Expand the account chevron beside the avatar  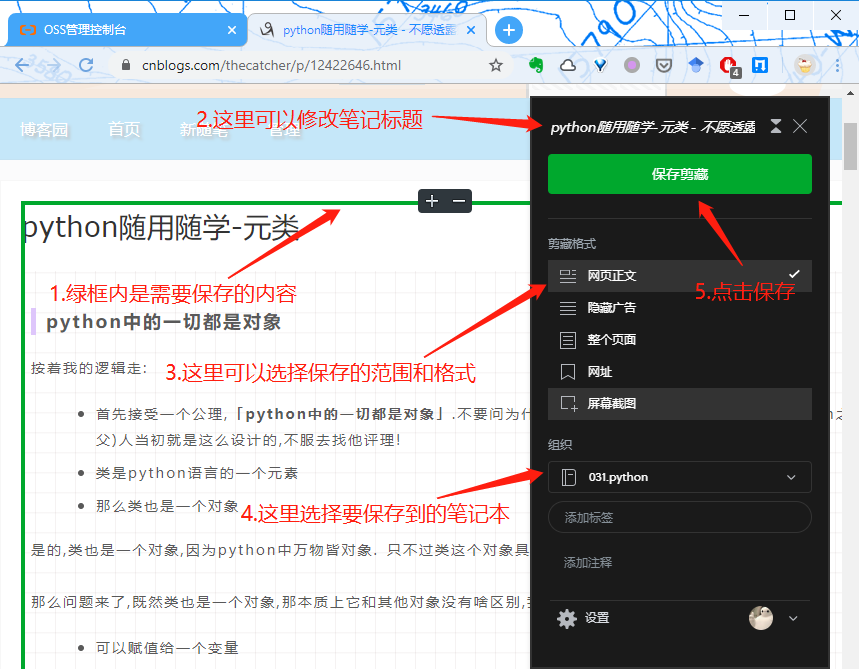pos(793,618)
